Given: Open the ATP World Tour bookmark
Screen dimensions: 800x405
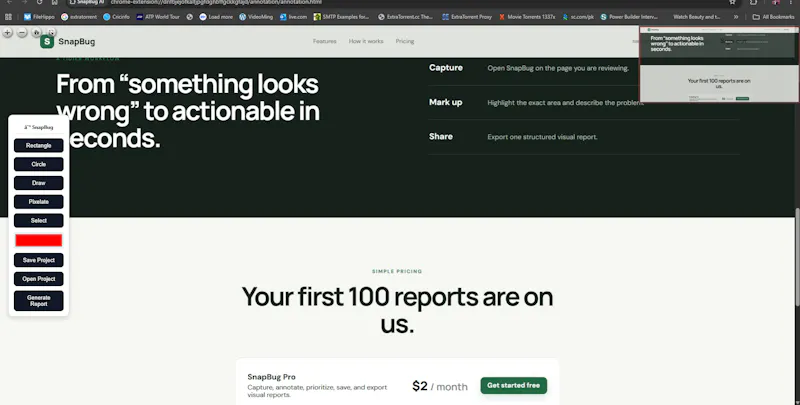Looking at the screenshot, I should point(158,17).
